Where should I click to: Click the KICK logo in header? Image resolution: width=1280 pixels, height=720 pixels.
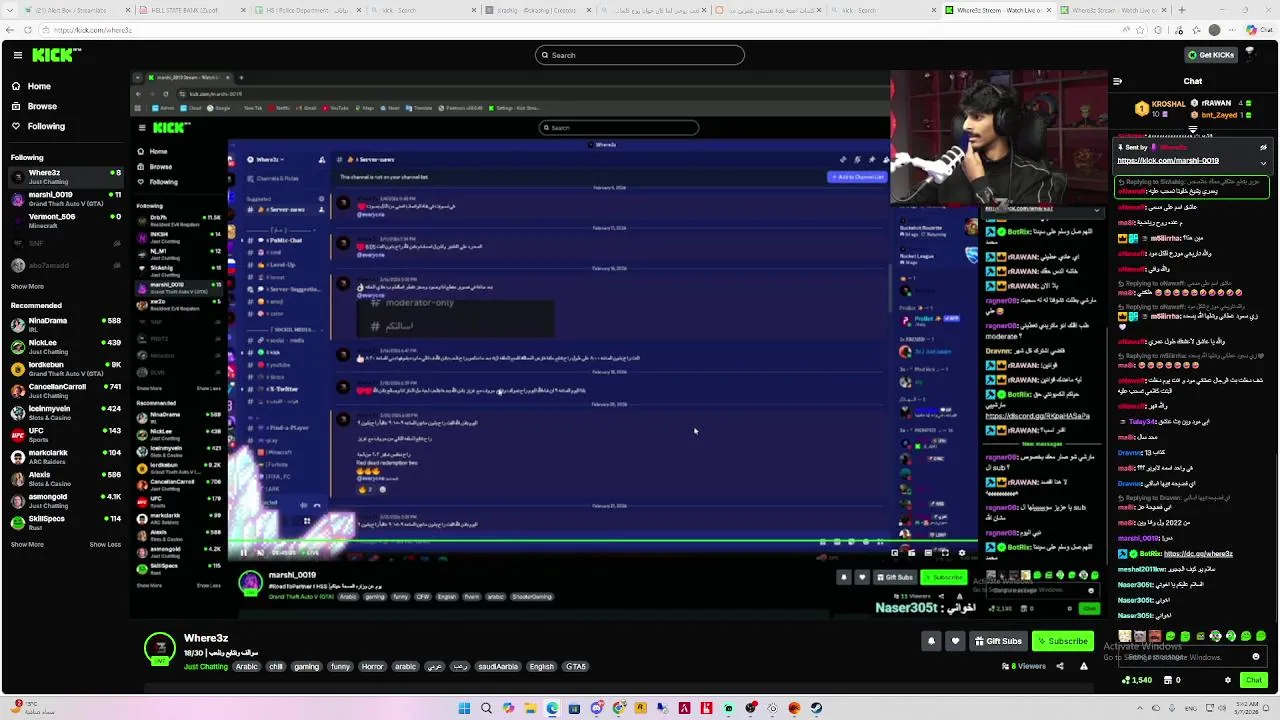[56, 55]
